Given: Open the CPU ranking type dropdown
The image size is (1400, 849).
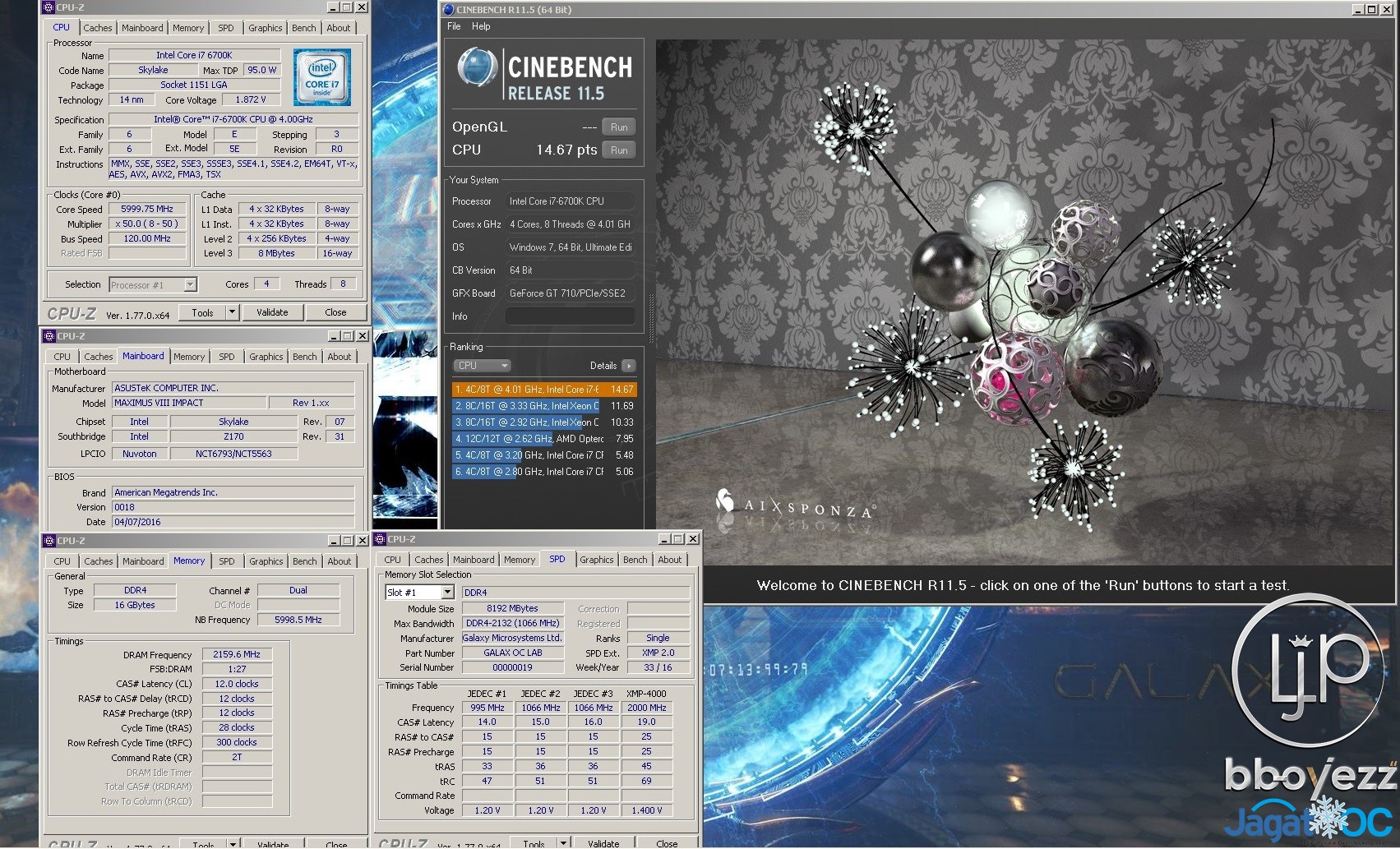Looking at the screenshot, I should point(482,366).
